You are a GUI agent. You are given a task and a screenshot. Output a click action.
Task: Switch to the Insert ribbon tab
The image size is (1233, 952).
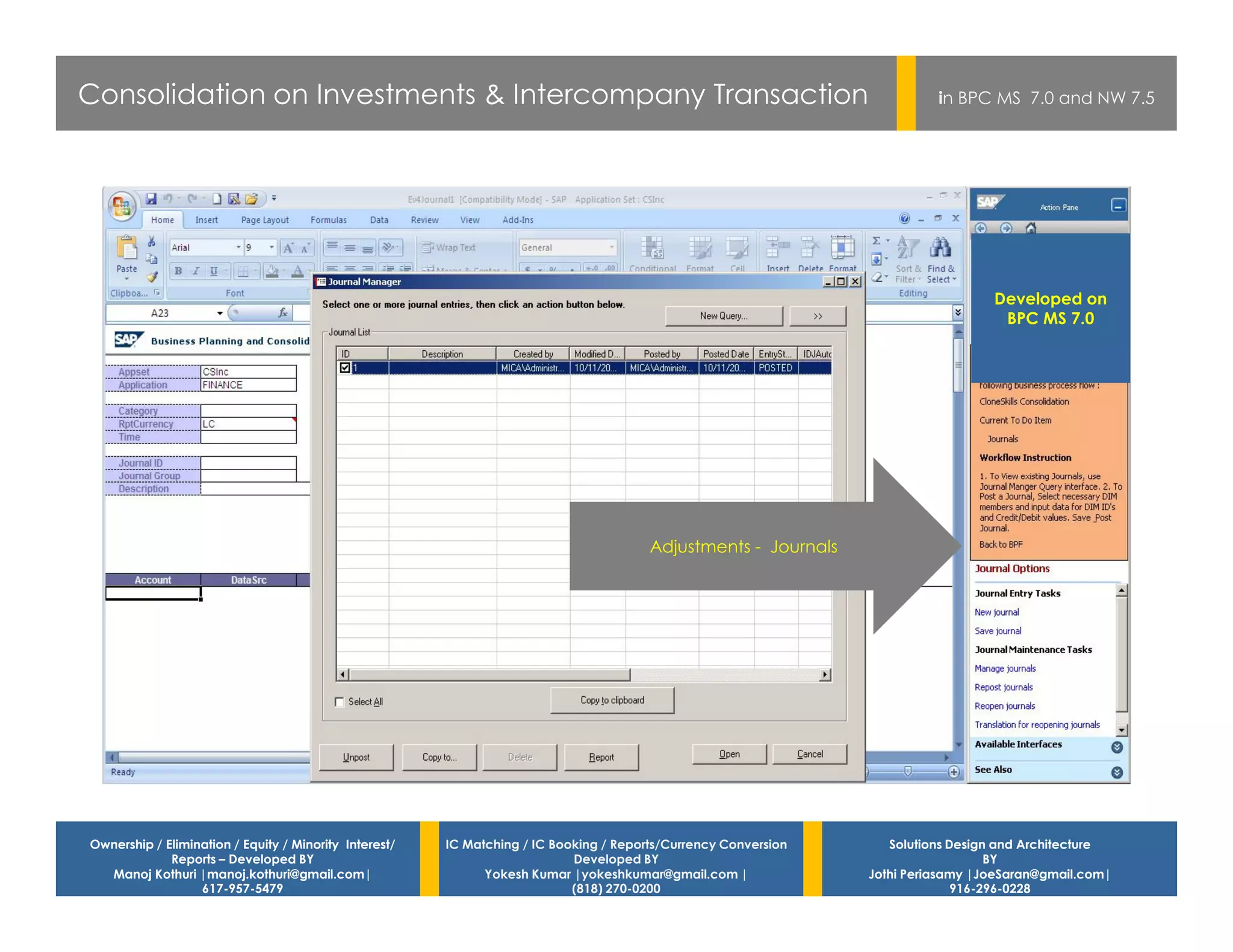point(207,220)
